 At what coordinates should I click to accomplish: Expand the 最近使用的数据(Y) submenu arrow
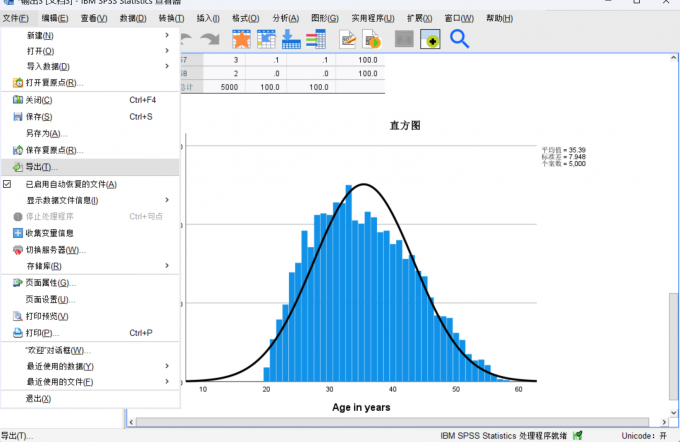(167, 366)
